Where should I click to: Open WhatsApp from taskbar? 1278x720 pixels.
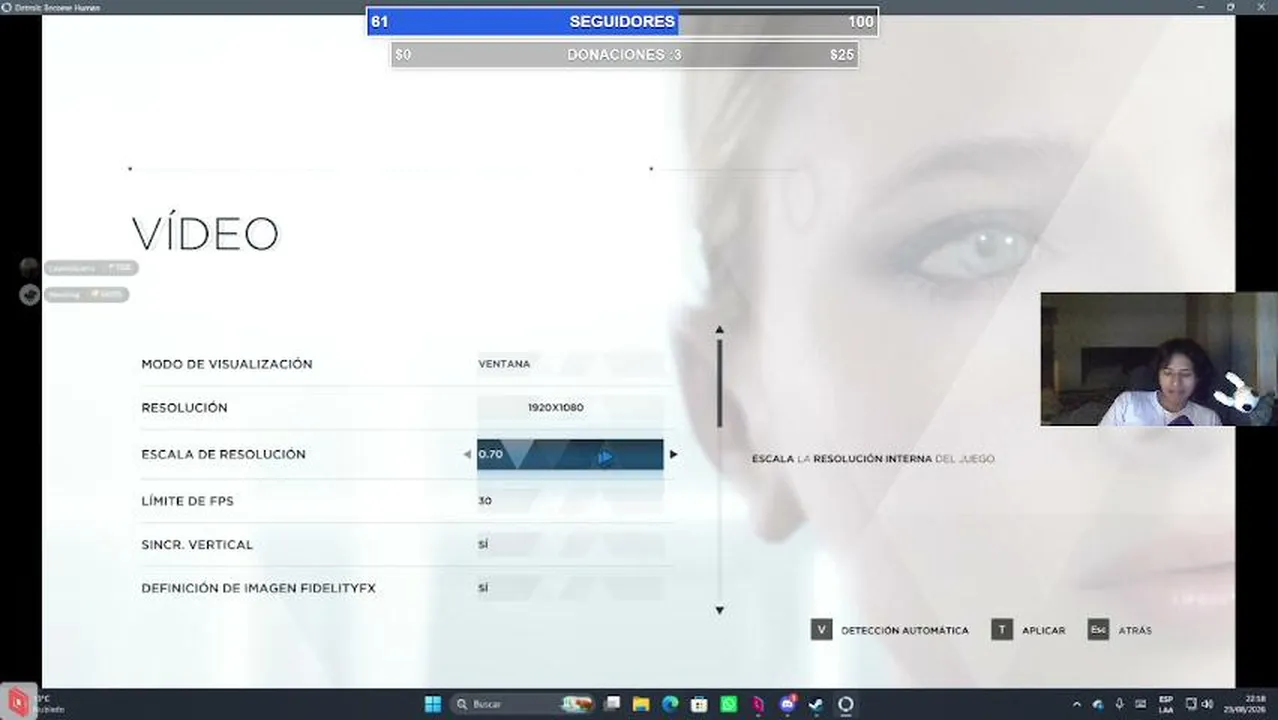point(729,704)
